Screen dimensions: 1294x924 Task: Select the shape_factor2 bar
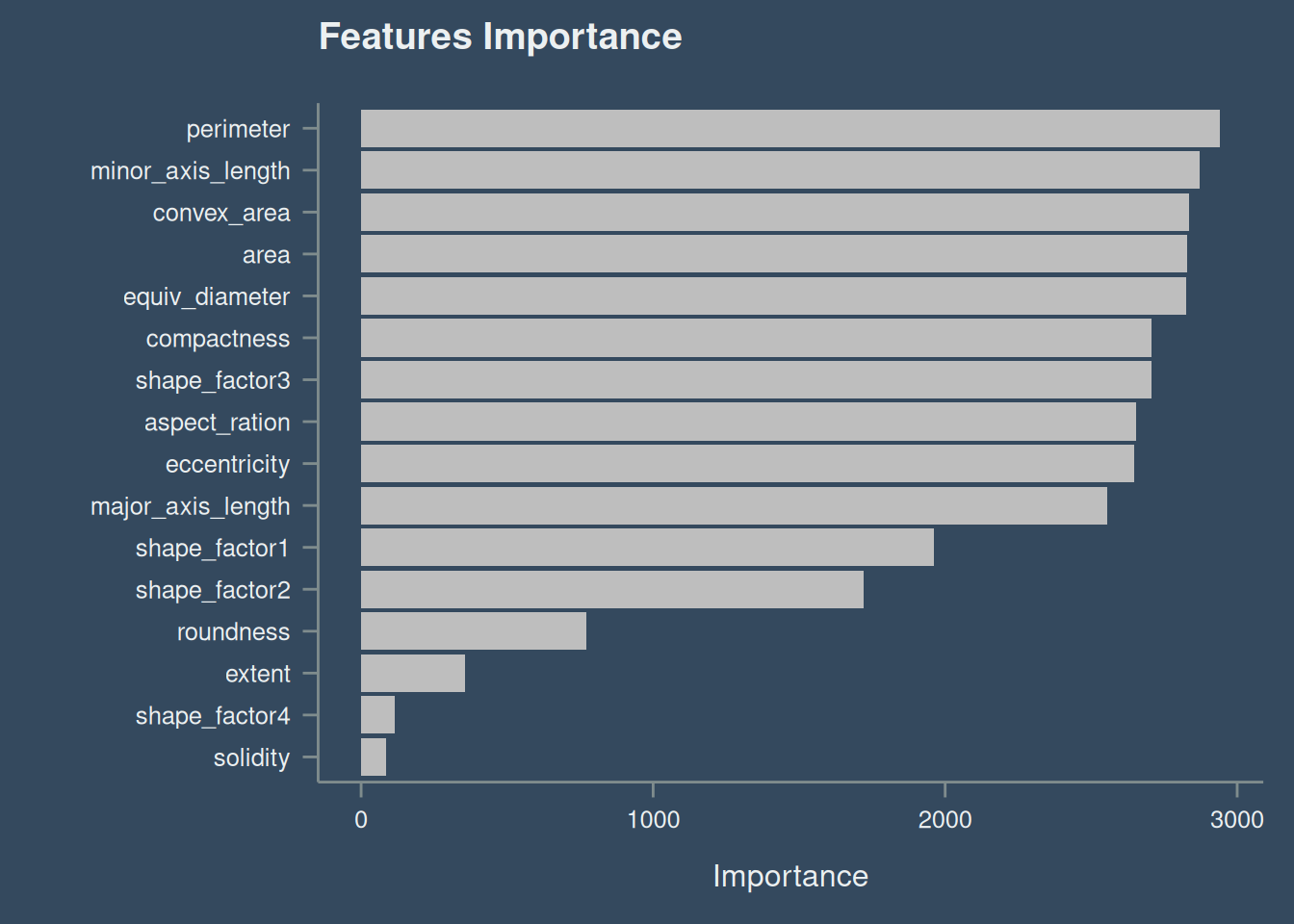coord(612,589)
